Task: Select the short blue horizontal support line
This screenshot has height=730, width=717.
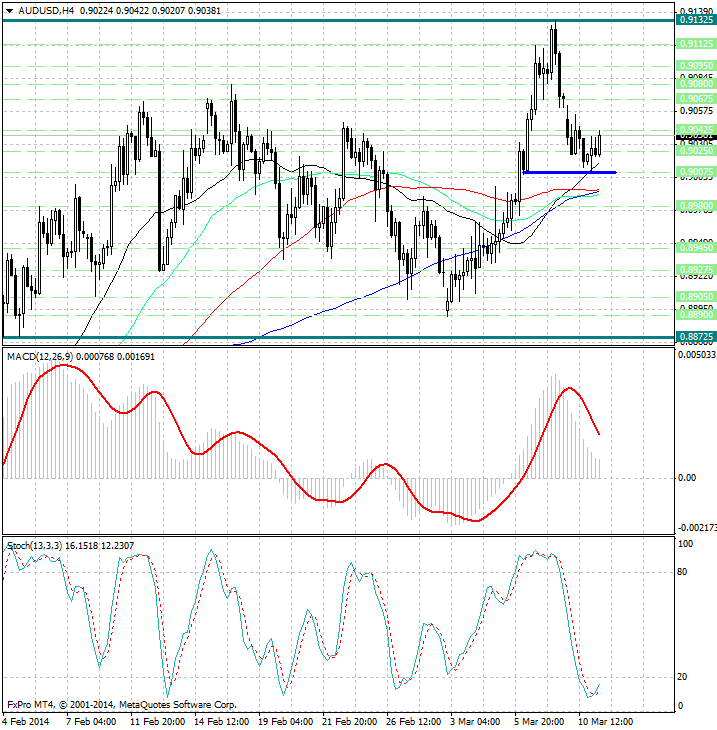Action: pyautogui.click(x=568, y=172)
